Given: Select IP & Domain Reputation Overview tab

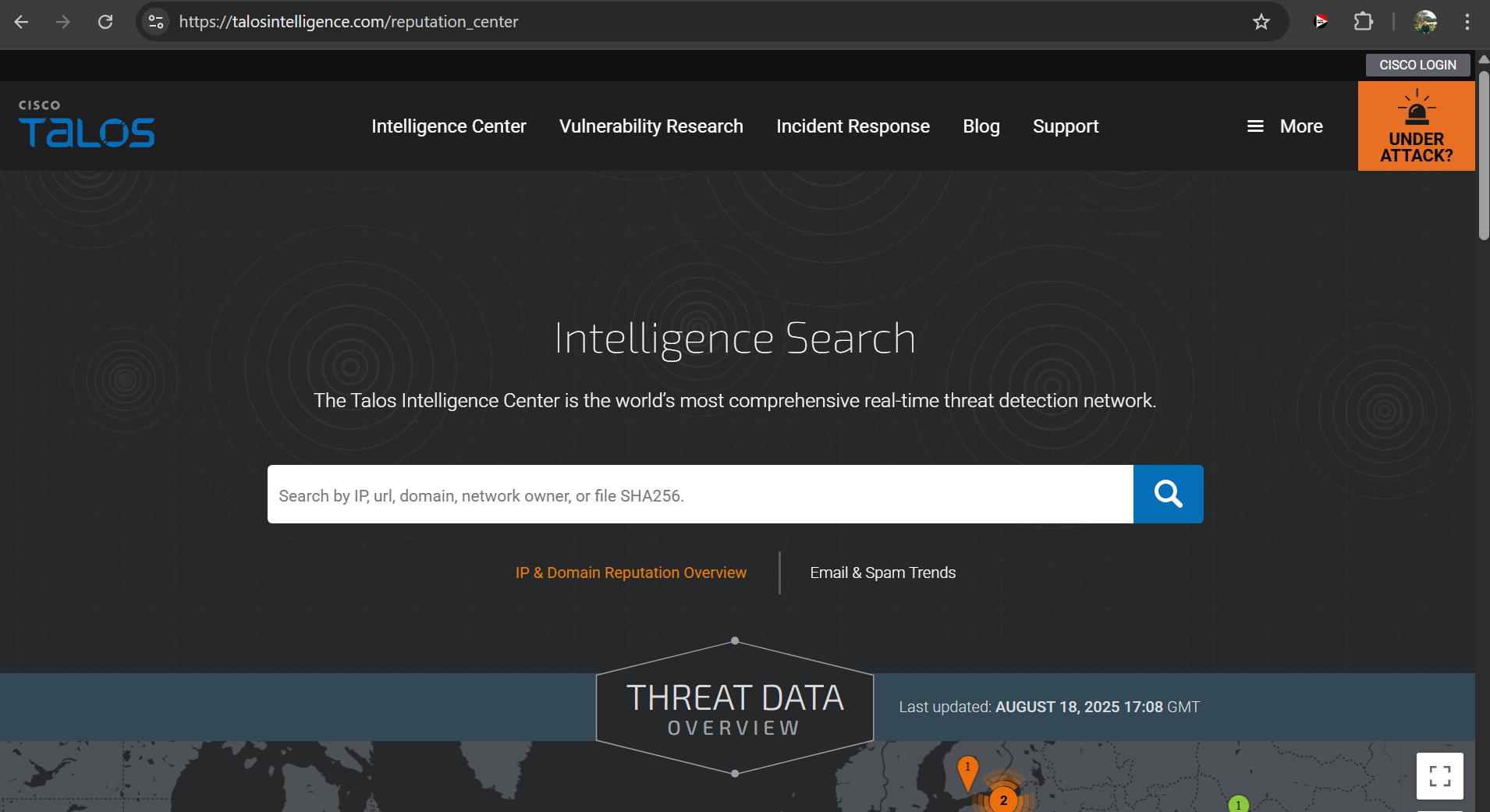Looking at the screenshot, I should [630, 573].
